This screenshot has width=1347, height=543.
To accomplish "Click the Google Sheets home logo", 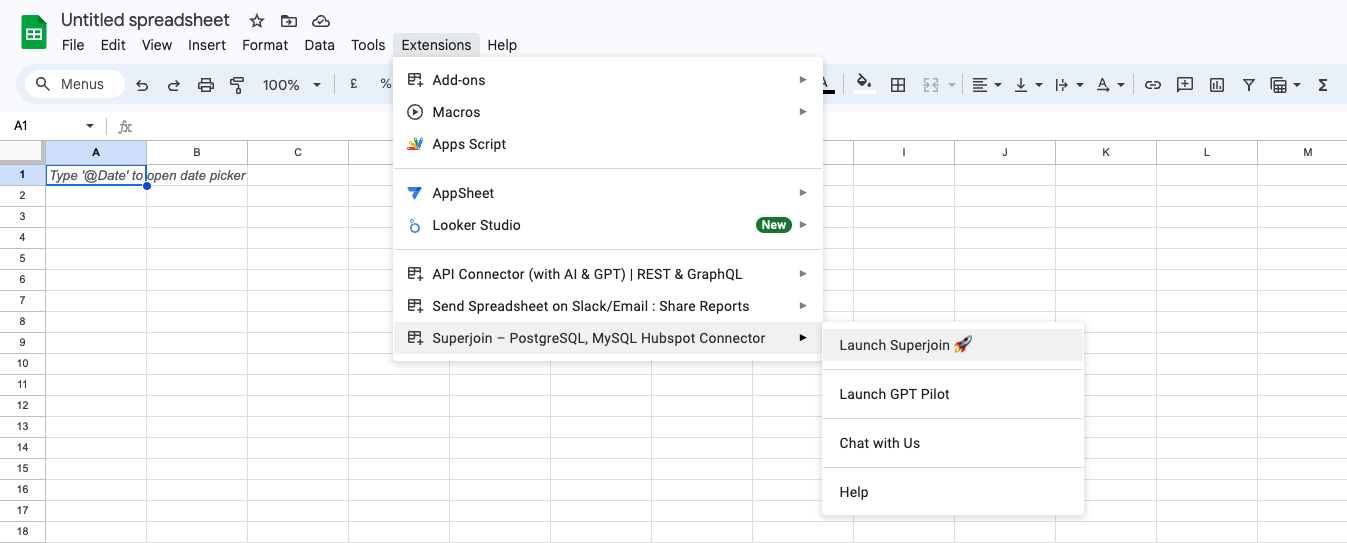I will point(35,32).
